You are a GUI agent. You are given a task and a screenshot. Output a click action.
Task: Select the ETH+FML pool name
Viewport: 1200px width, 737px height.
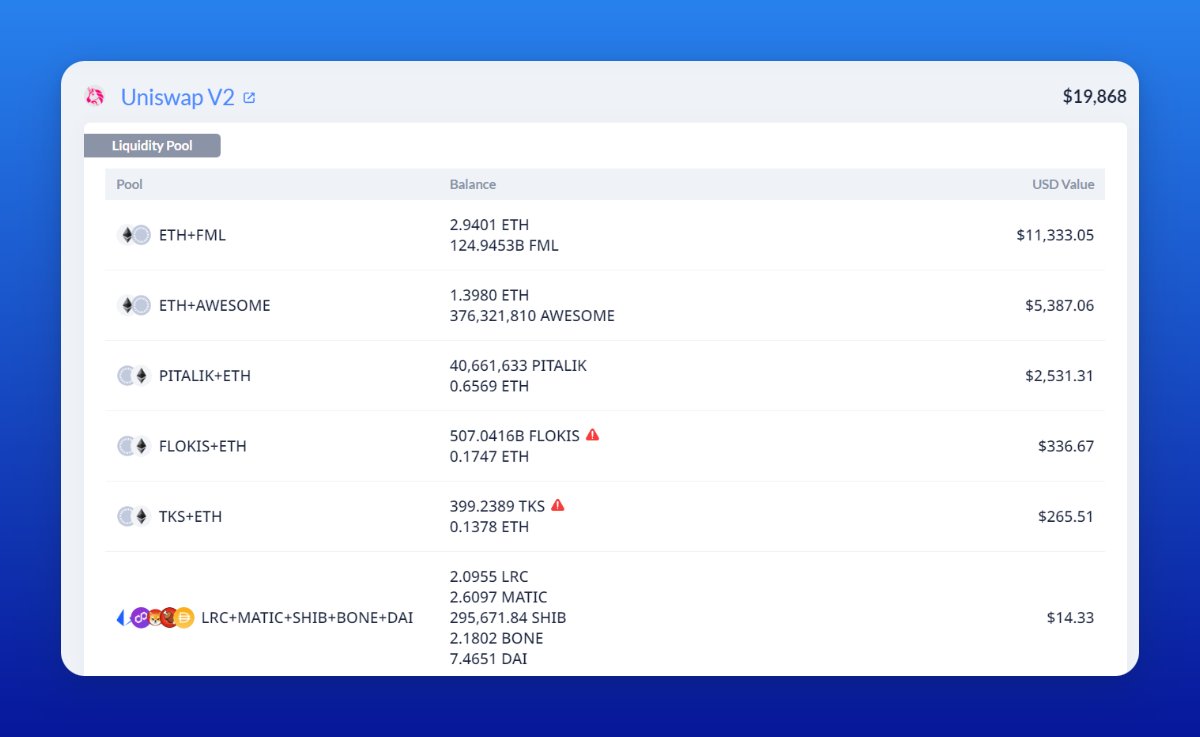point(192,235)
